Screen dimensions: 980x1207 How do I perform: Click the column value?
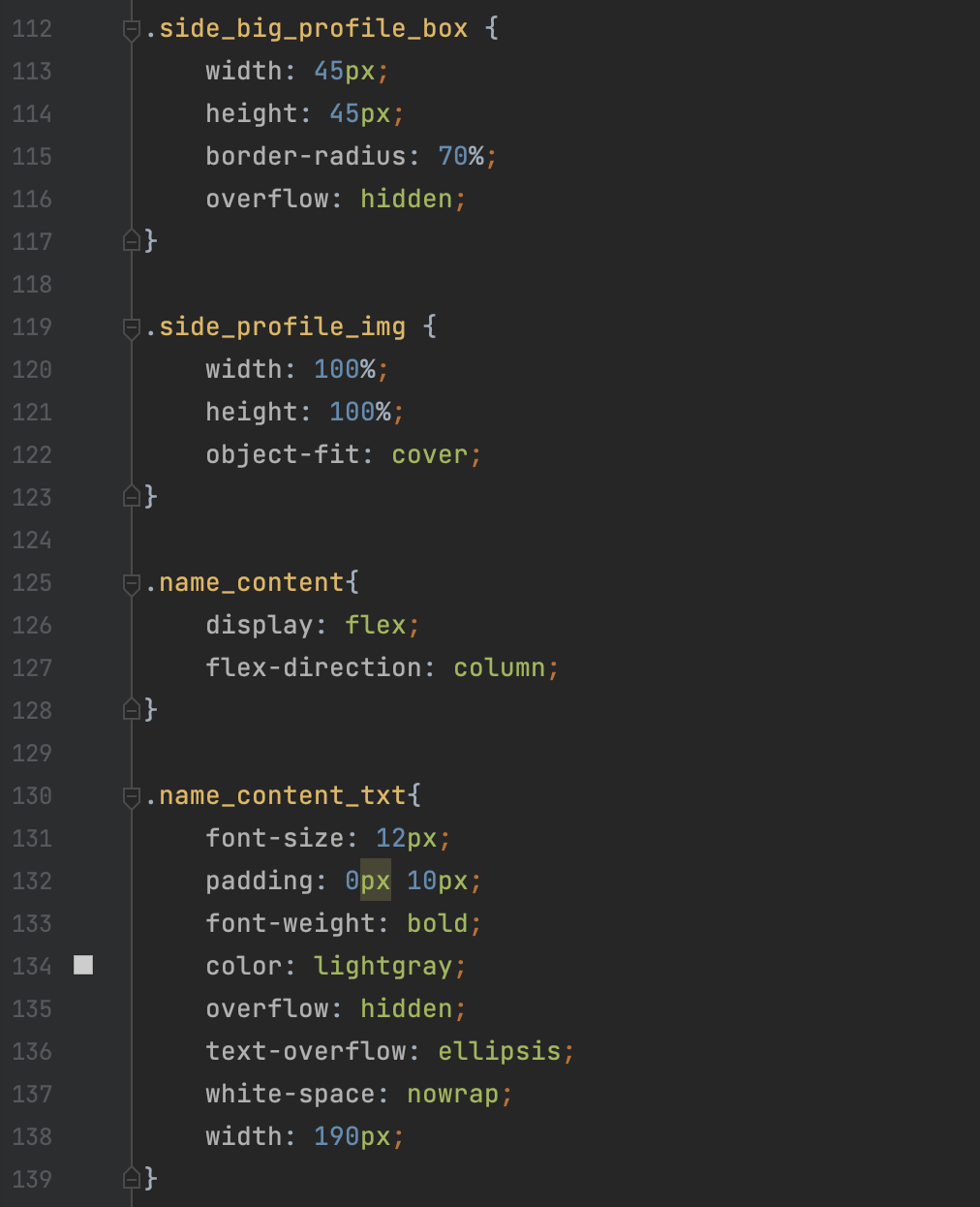(500, 667)
